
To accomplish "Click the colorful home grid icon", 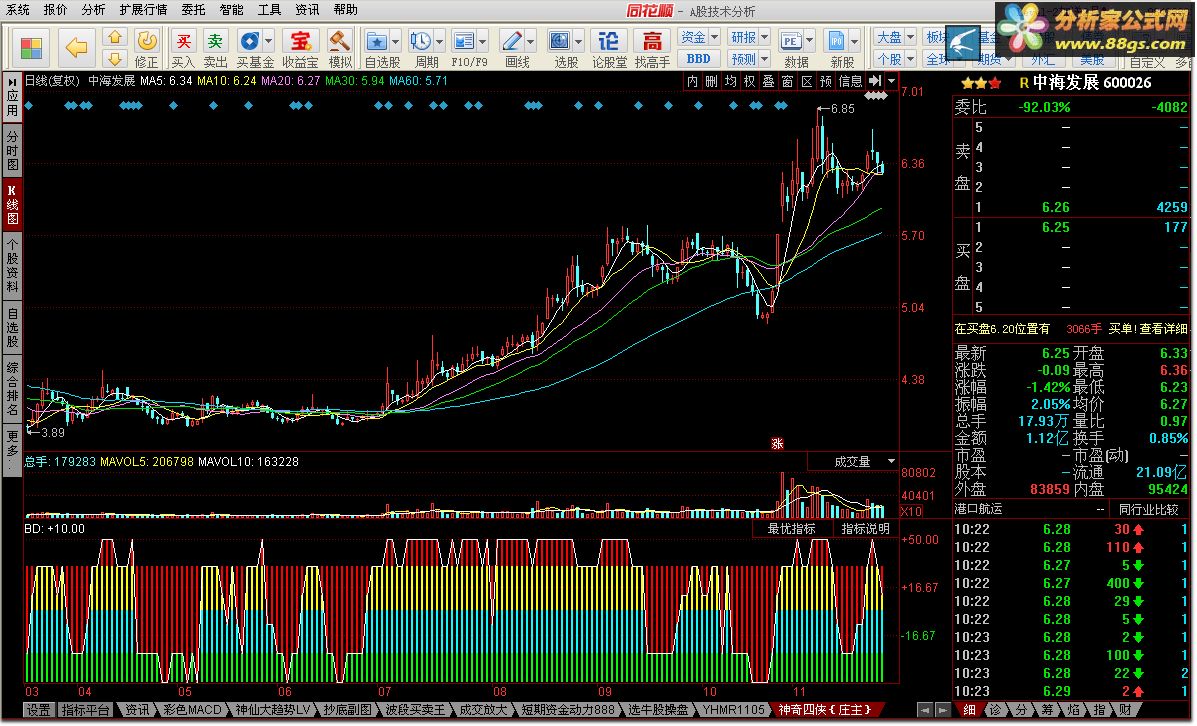I will tap(31, 48).
